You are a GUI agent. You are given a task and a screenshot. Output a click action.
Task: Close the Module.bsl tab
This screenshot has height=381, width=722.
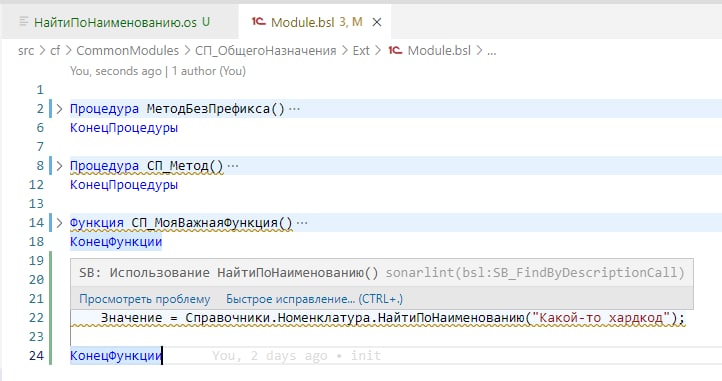tap(377, 22)
